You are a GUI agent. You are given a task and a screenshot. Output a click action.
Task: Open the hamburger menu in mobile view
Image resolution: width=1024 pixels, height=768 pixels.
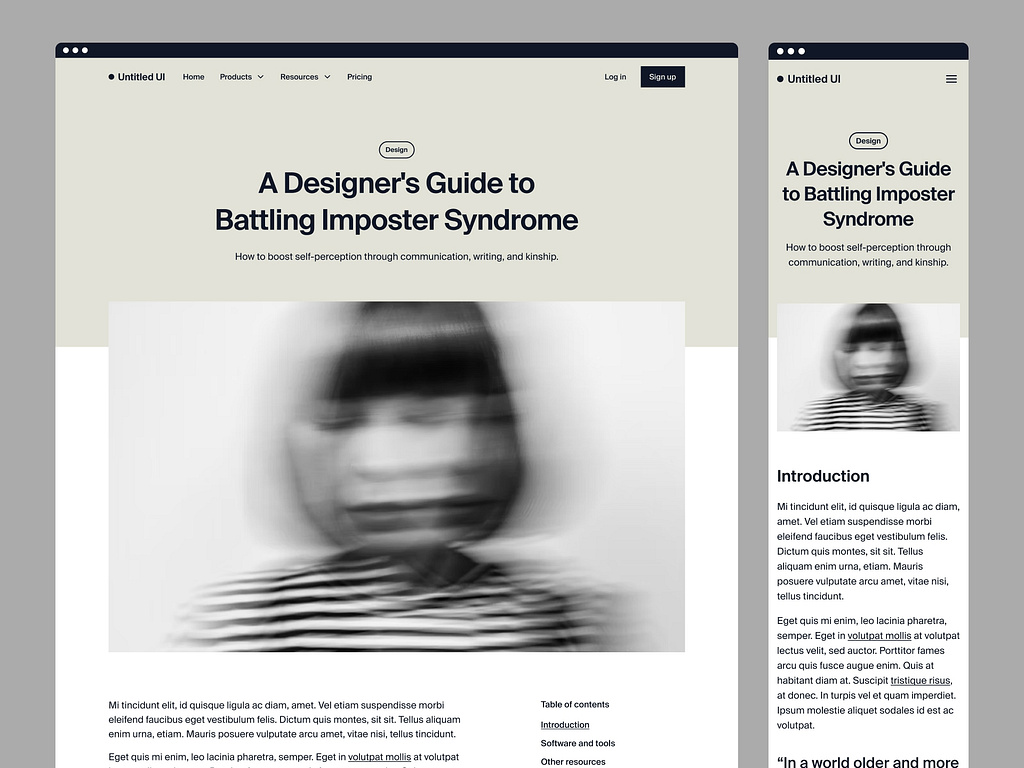[951, 79]
